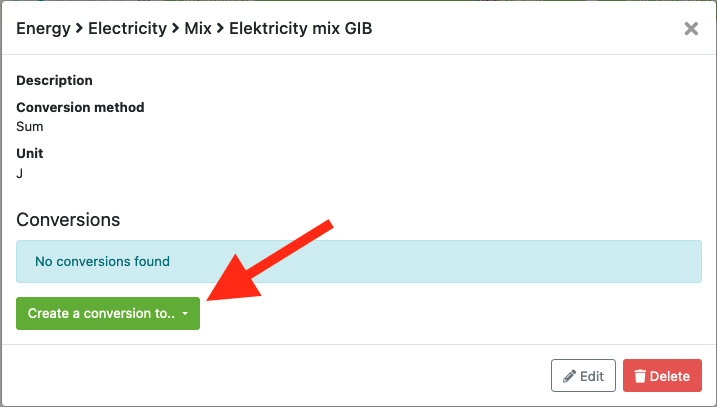This screenshot has width=717, height=407.
Task: Click the red Delete button
Action: [662, 375]
